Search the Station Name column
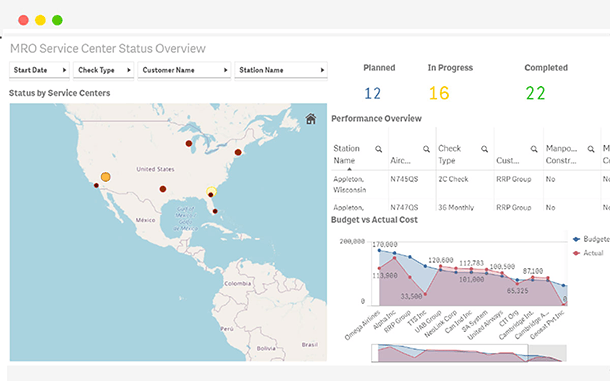 pyautogui.click(x=379, y=149)
